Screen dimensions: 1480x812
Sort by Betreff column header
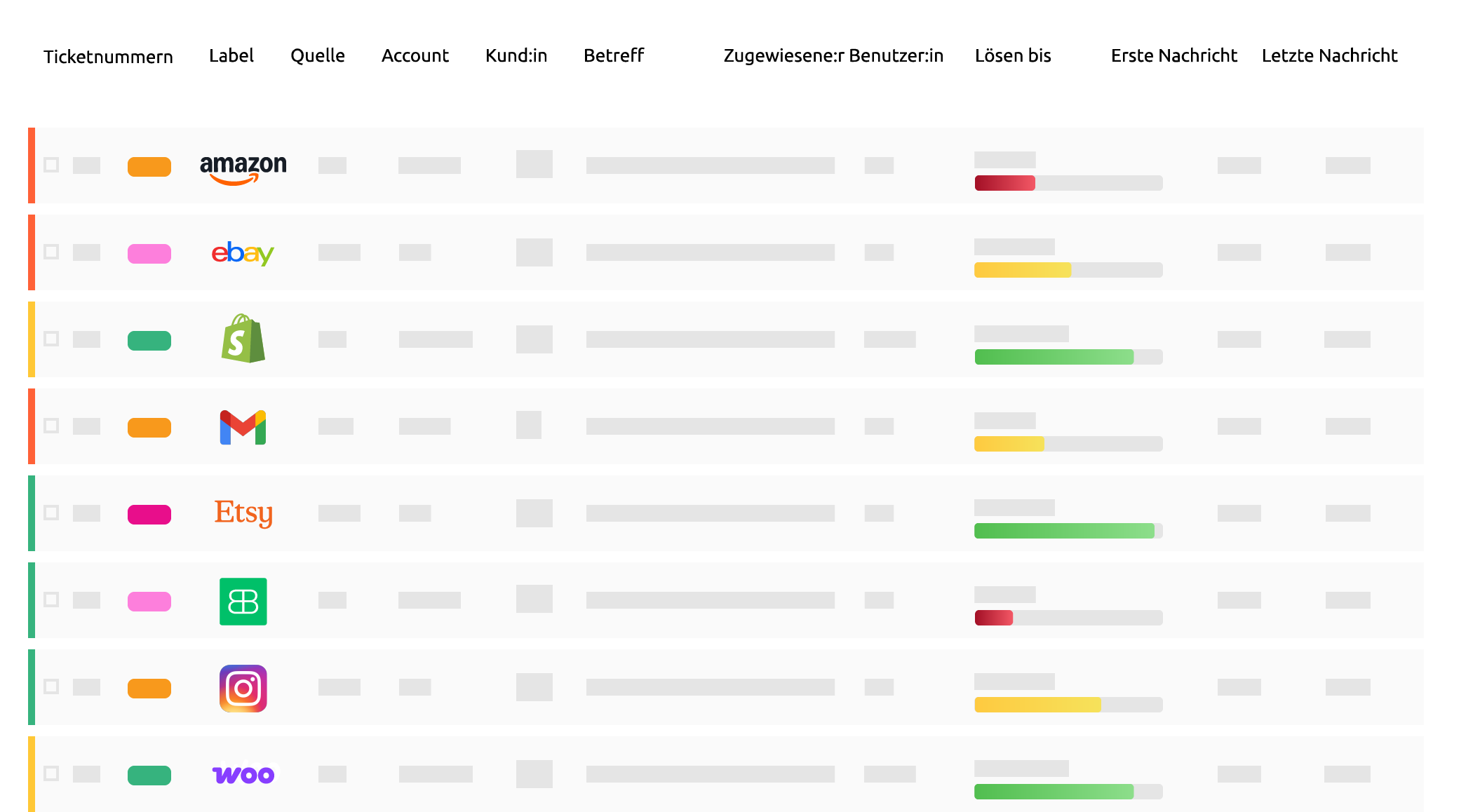point(614,55)
